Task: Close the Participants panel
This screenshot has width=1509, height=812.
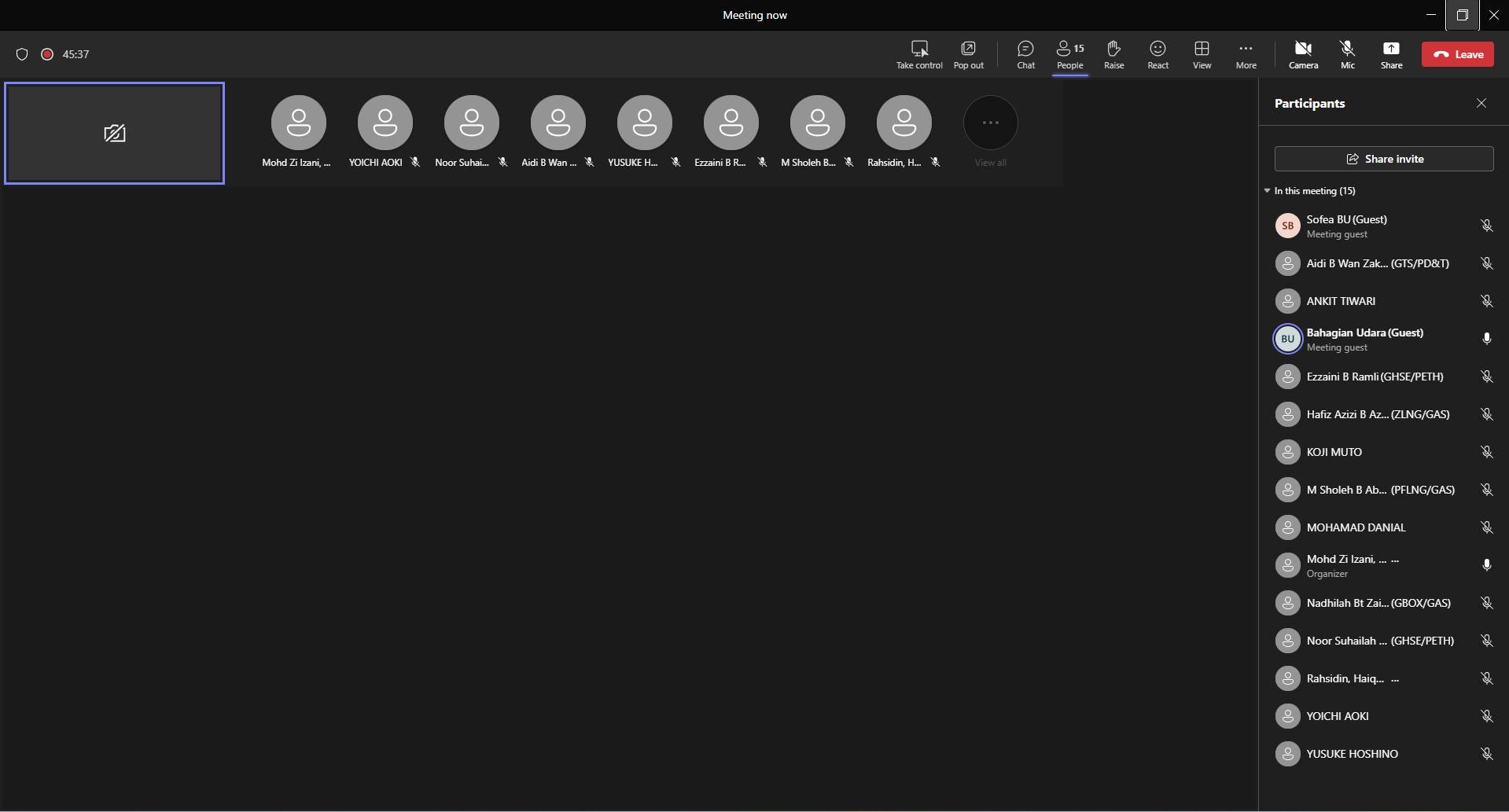Action: click(1481, 103)
